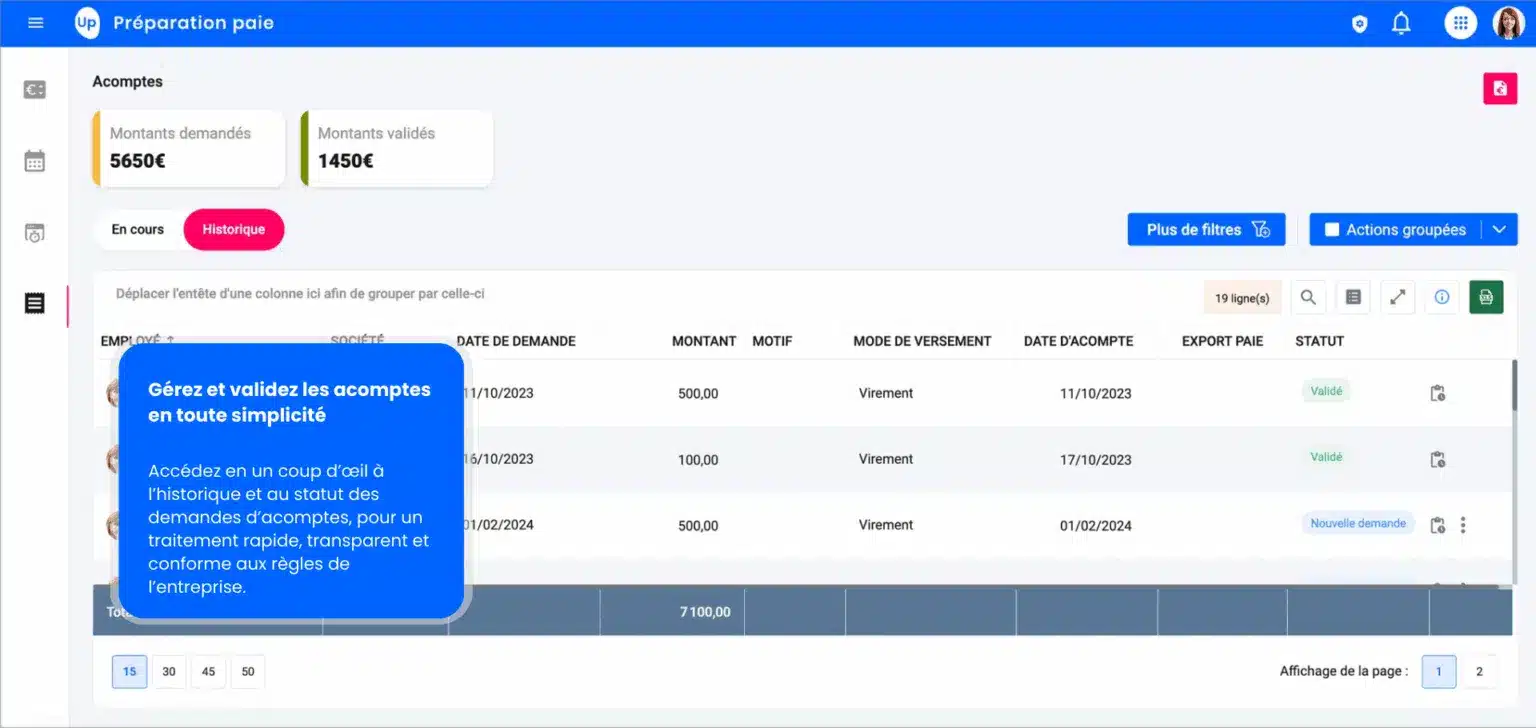Viewport: 1536px width, 728px height.
Task: Click the search magnifier icon in table toolbar
Action: tap(1308, 297)
